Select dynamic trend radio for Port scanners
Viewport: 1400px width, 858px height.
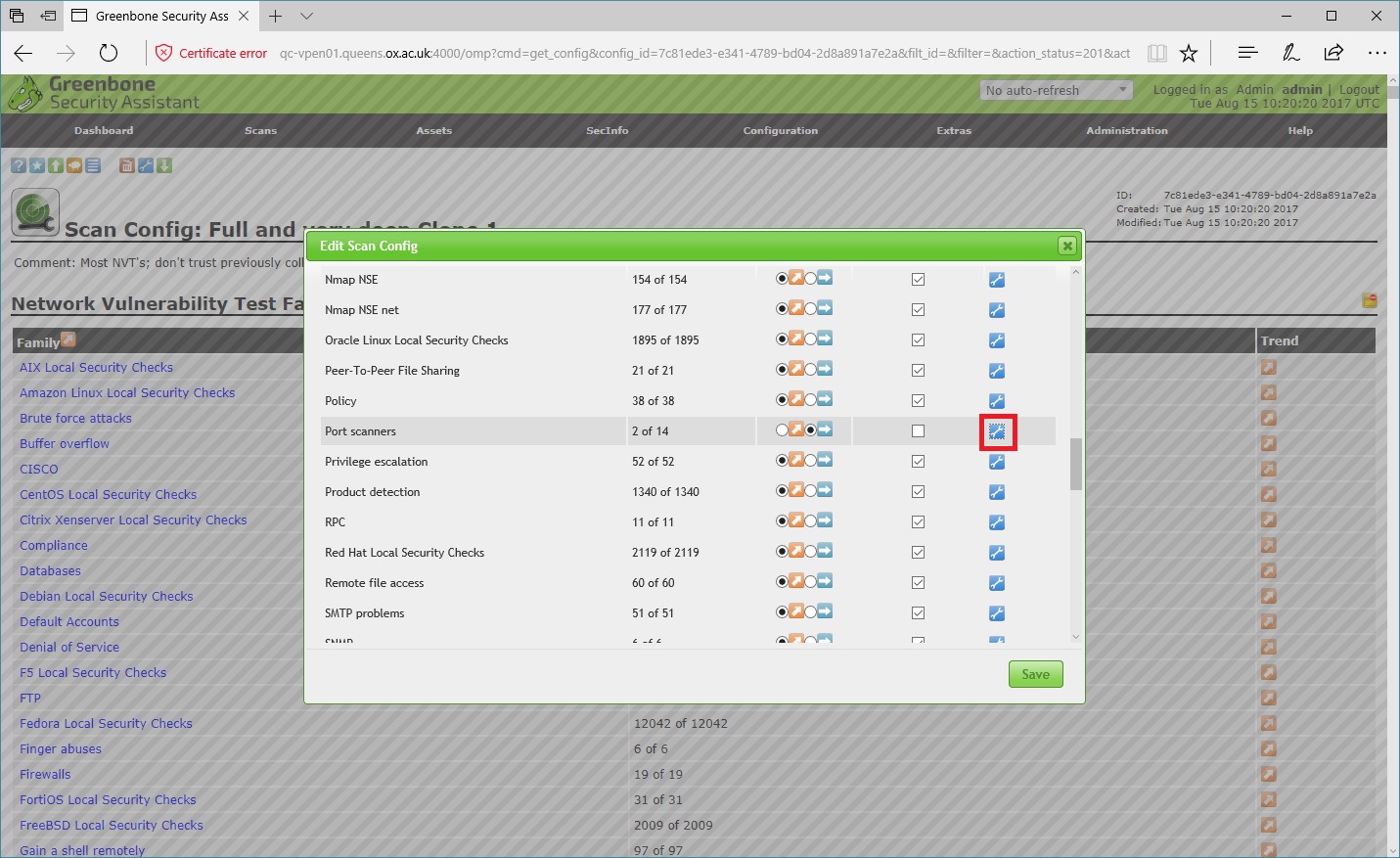tap(782, 430)
